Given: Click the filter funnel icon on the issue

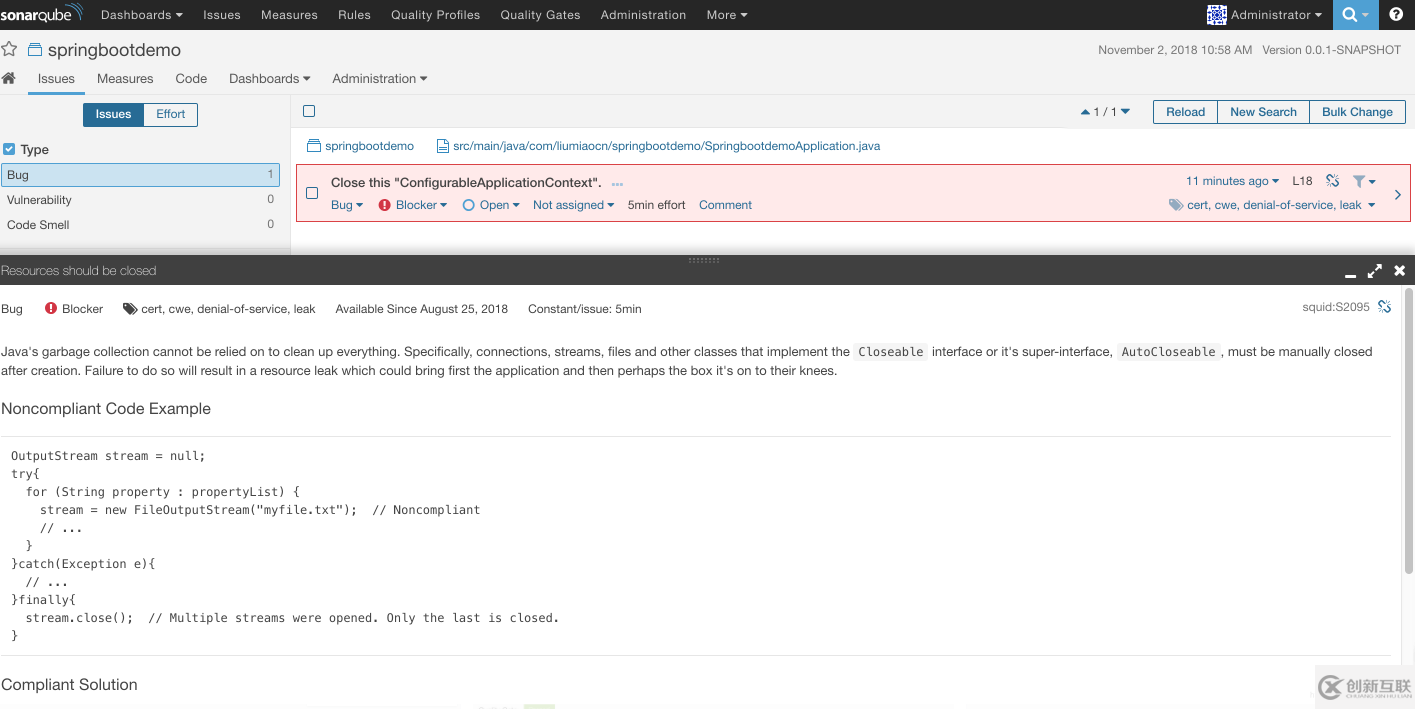Looking at the screenshot, I should pos(1359,181).
